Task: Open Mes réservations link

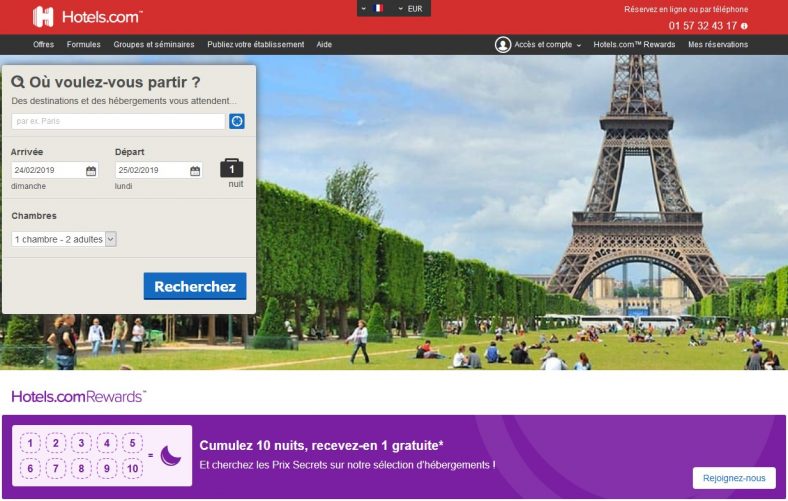Action: click(x=718, y=45)
